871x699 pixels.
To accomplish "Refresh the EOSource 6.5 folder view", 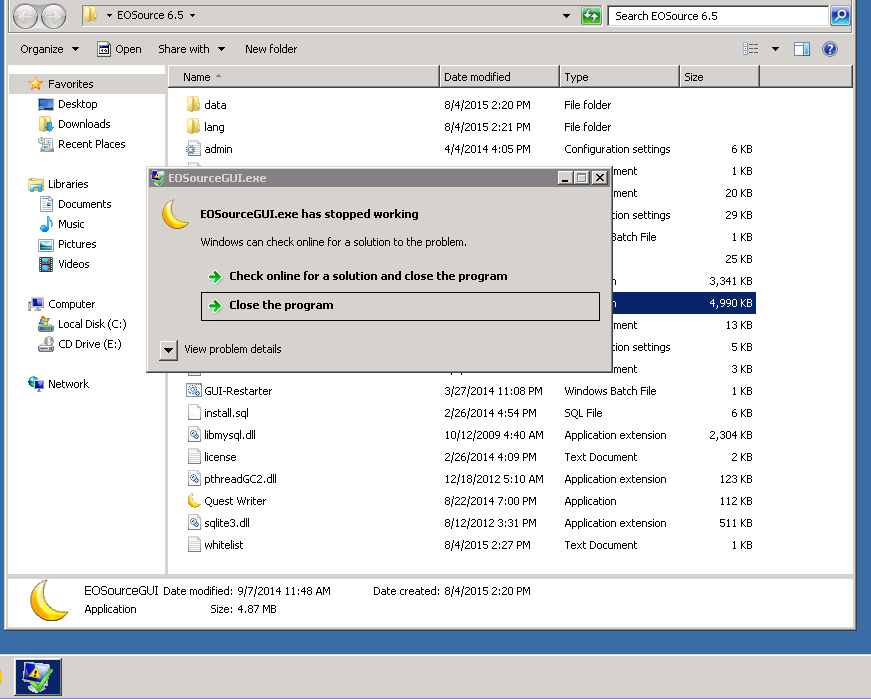I will [x=591, y=16].
